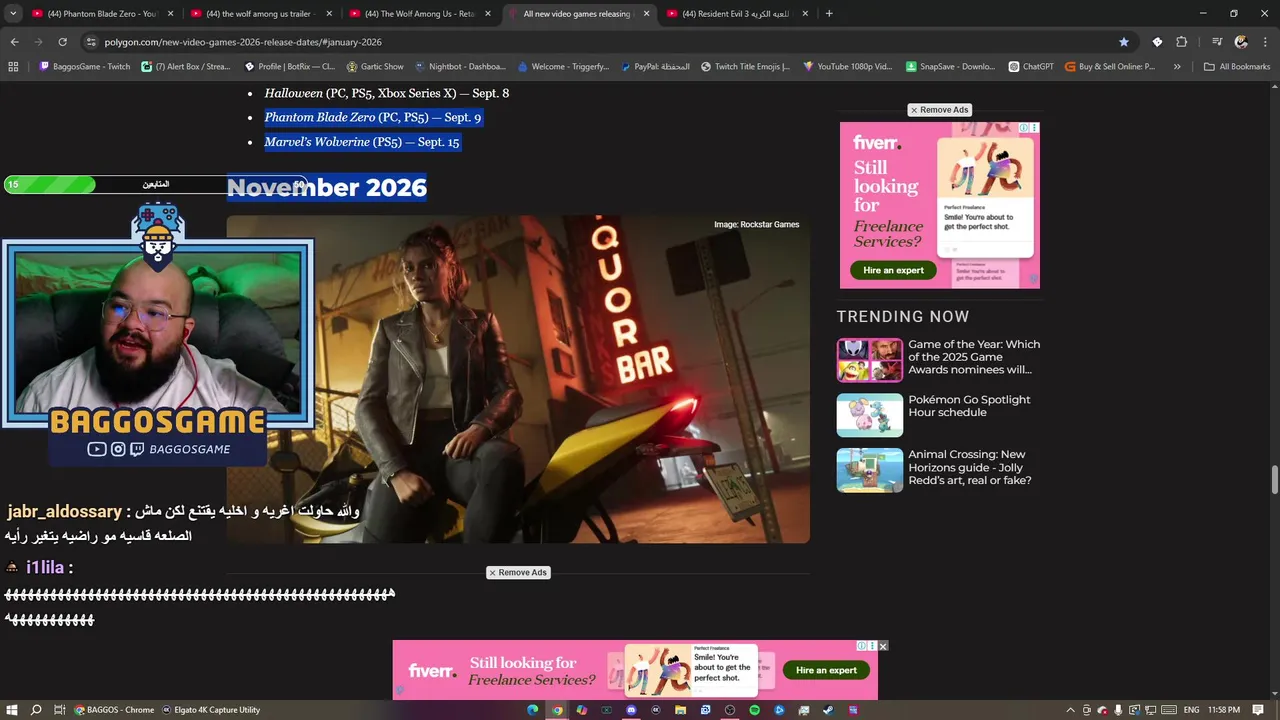The image size is (1280, 720).
Task: Close the Resident Evil 3 tab
Action: tap(805, 14)
